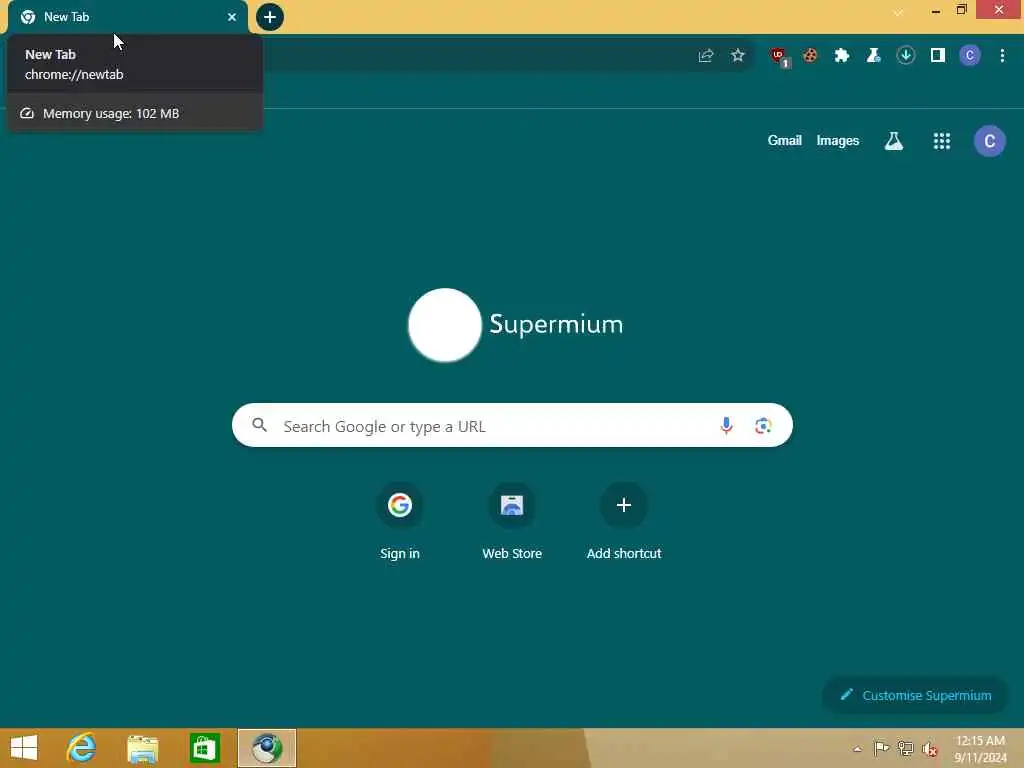The image size is (1024, 768).
Task: Click the Supermium logo circle
Action: (445, 325)
